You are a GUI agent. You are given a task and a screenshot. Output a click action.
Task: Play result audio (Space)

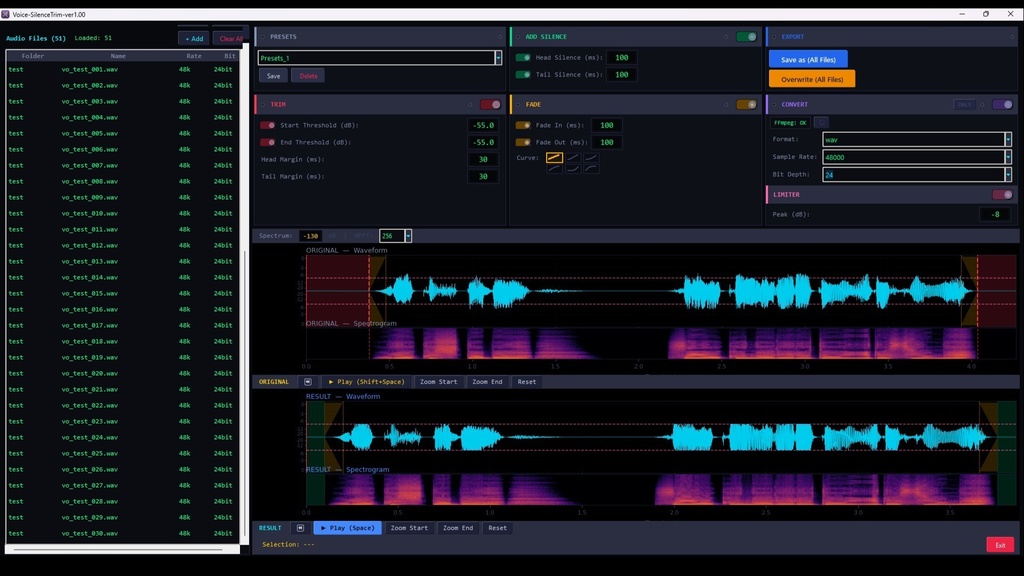[x=347, y=528]
